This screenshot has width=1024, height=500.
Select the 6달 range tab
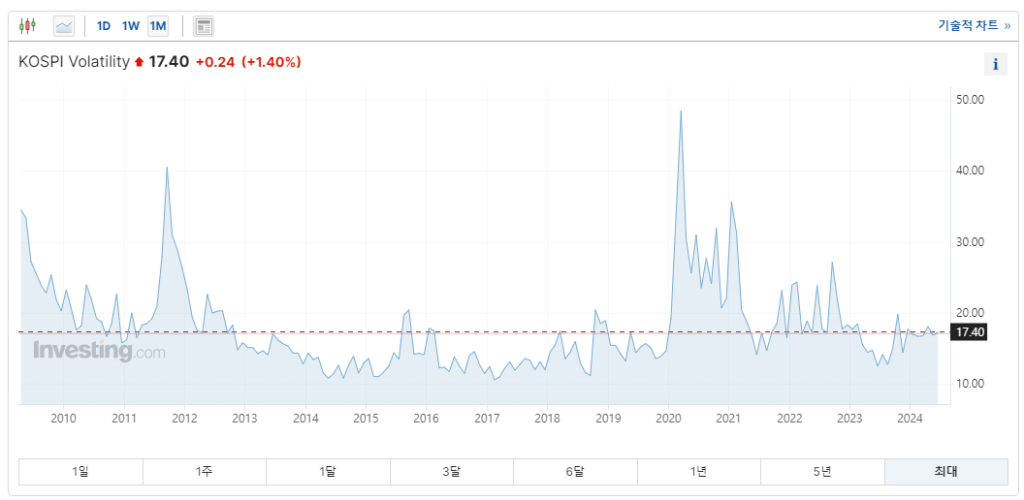(575, 471)
